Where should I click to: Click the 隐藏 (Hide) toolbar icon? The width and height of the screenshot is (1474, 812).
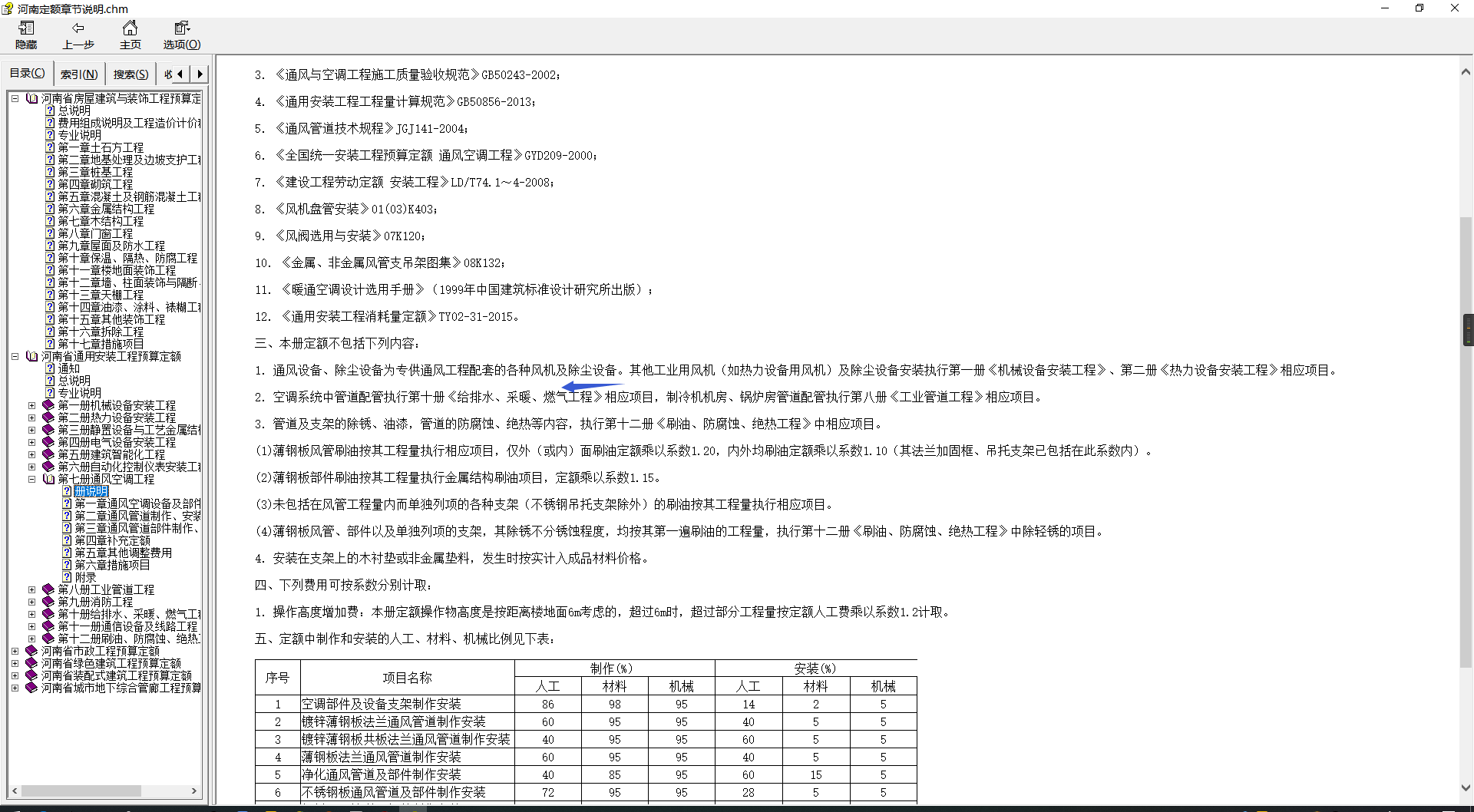pos(26,35)
